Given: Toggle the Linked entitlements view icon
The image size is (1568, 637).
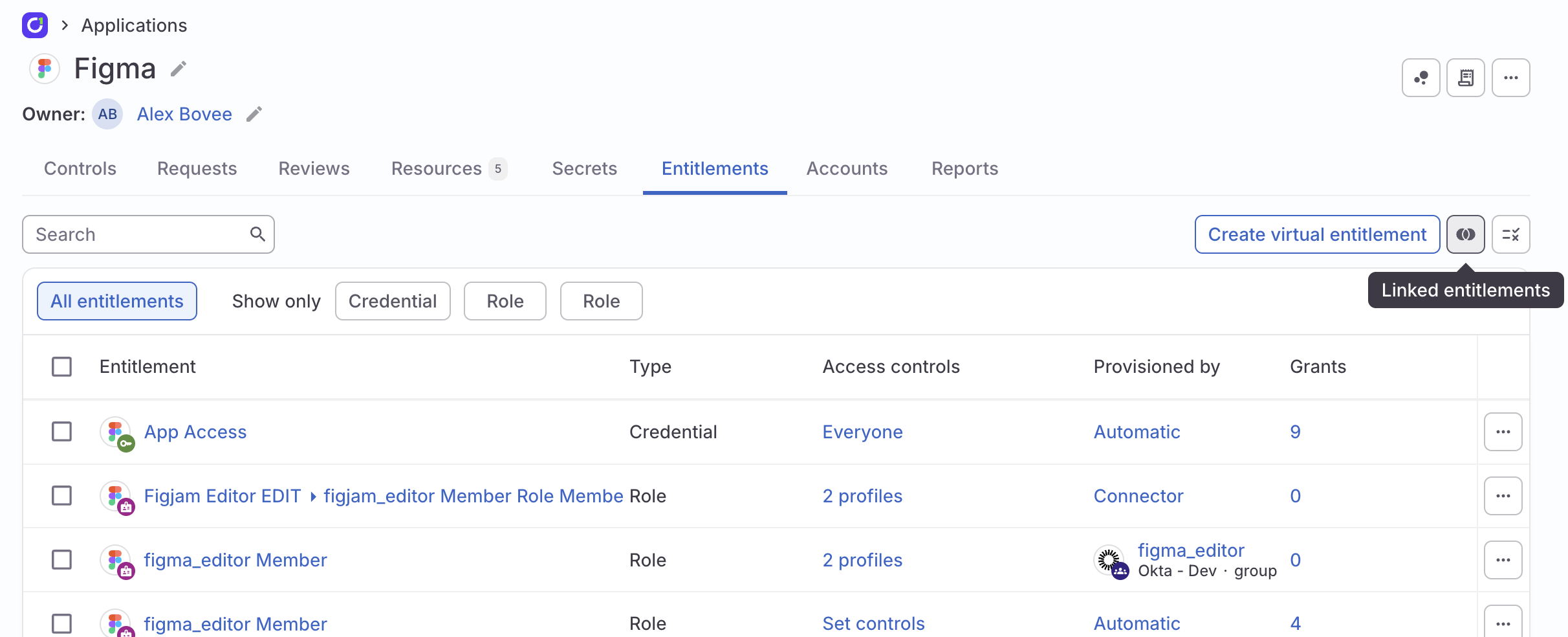Looking at the screenshot, I should coord(1466,234).
